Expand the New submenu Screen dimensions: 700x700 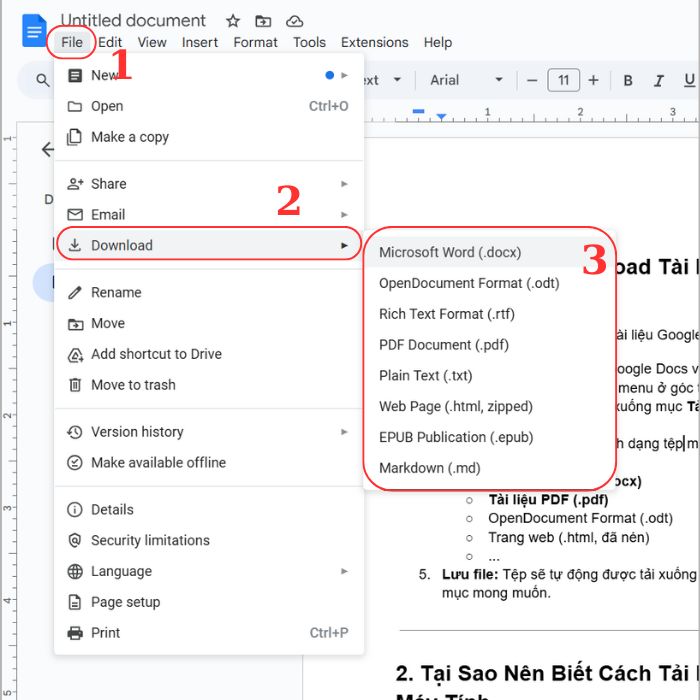coord(208,75)
